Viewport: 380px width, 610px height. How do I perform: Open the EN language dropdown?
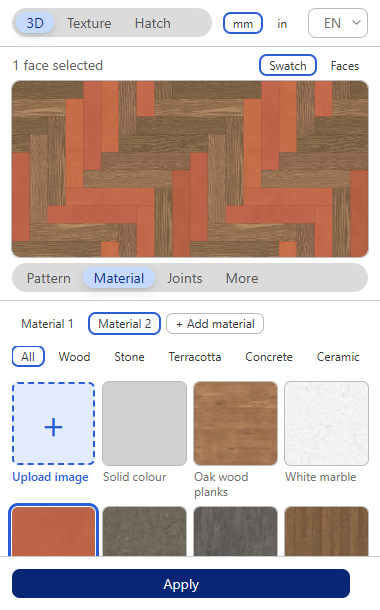coord(338,23)
